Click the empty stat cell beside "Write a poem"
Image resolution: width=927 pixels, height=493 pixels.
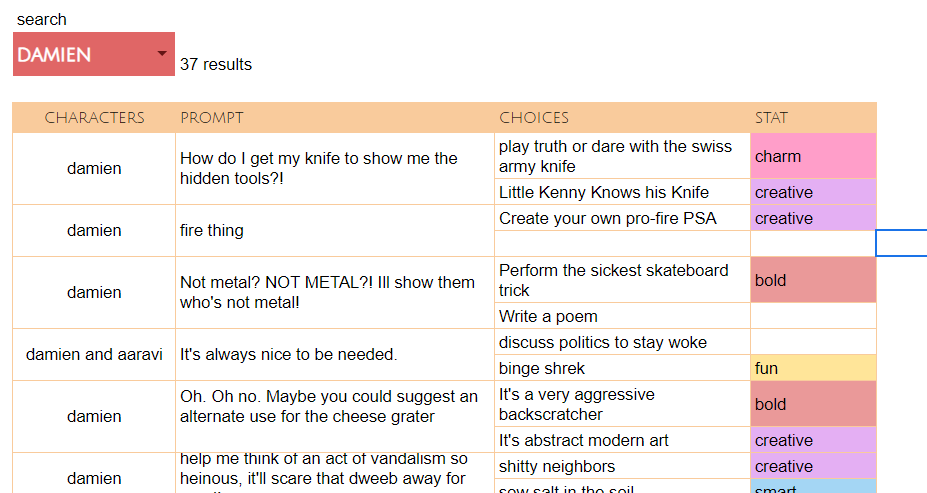point(813,316)
